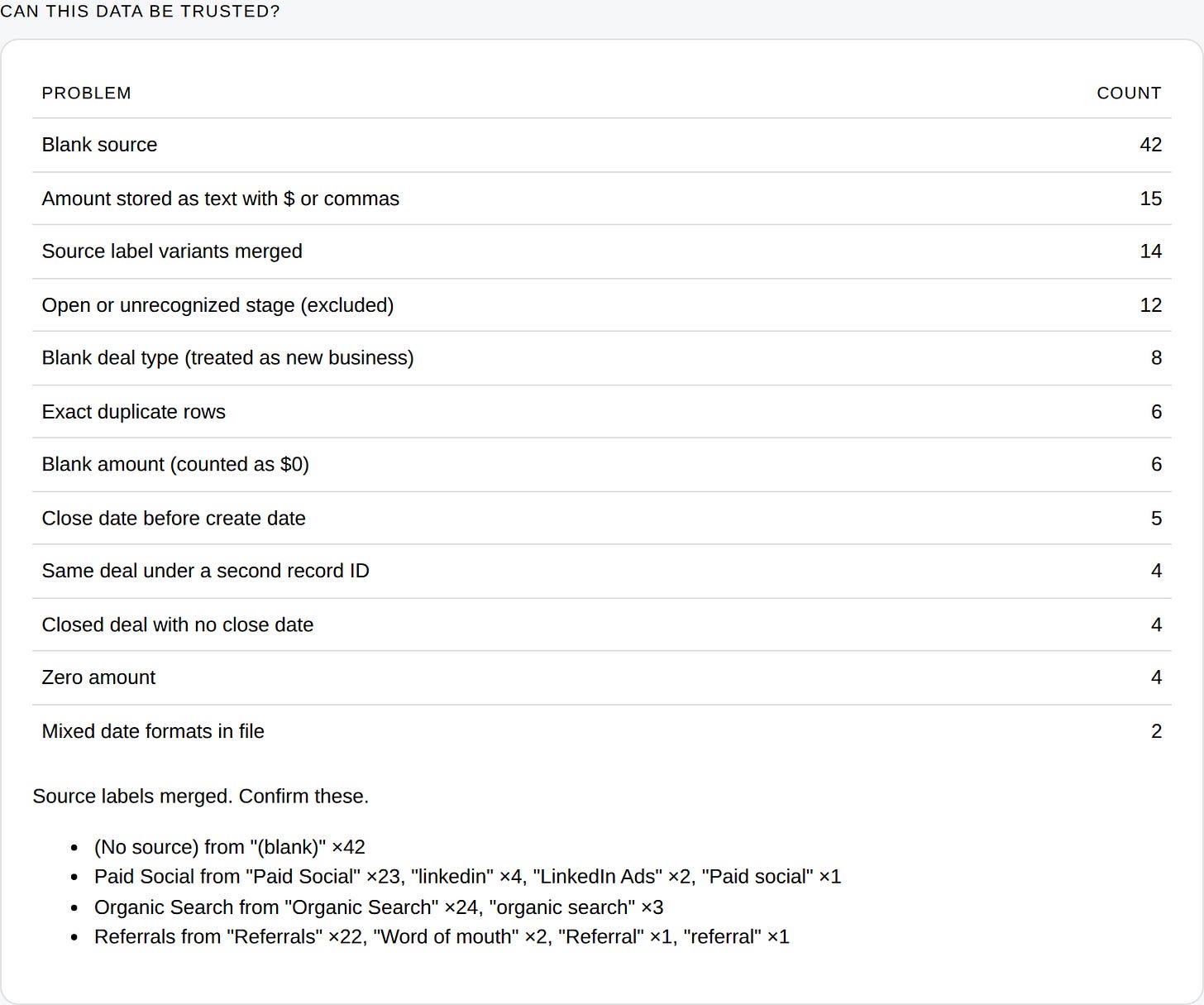Click the PROBLEM column header
The width and height of the screenshot is (1204, 1005).
tap(86, 93)
